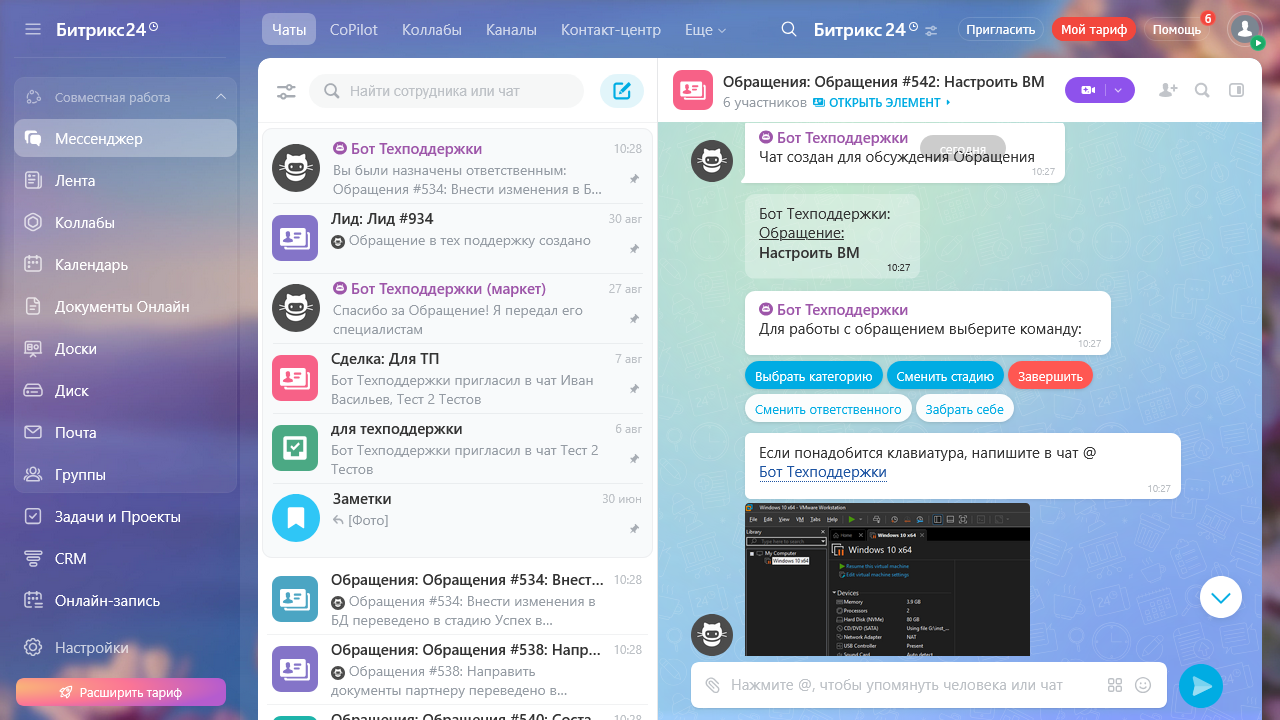Click the CRM icon in the sidebar
Image resolution: width=1280 pixels, height=720 pixels.
(x=33, y=558)
